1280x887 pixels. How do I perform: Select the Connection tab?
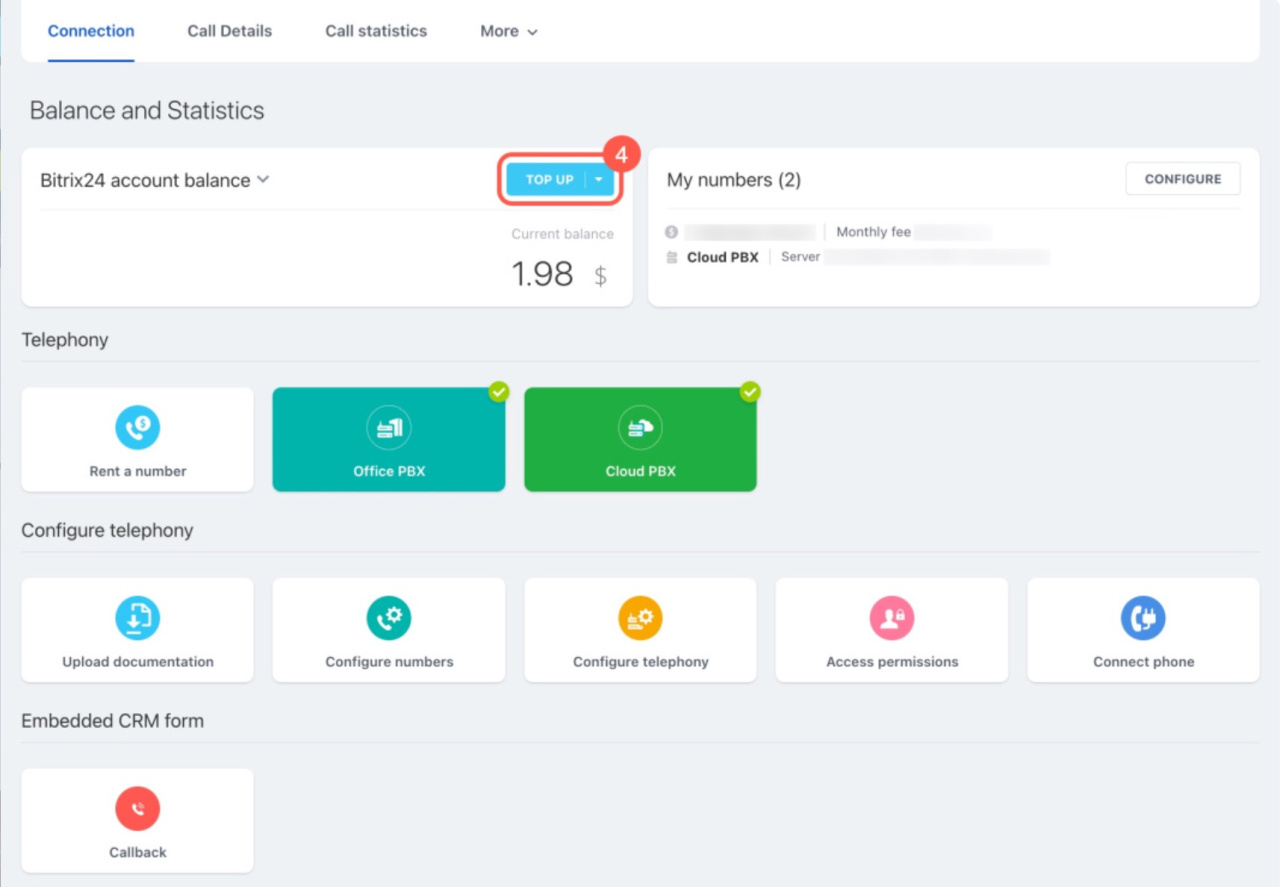click(91, 31)
